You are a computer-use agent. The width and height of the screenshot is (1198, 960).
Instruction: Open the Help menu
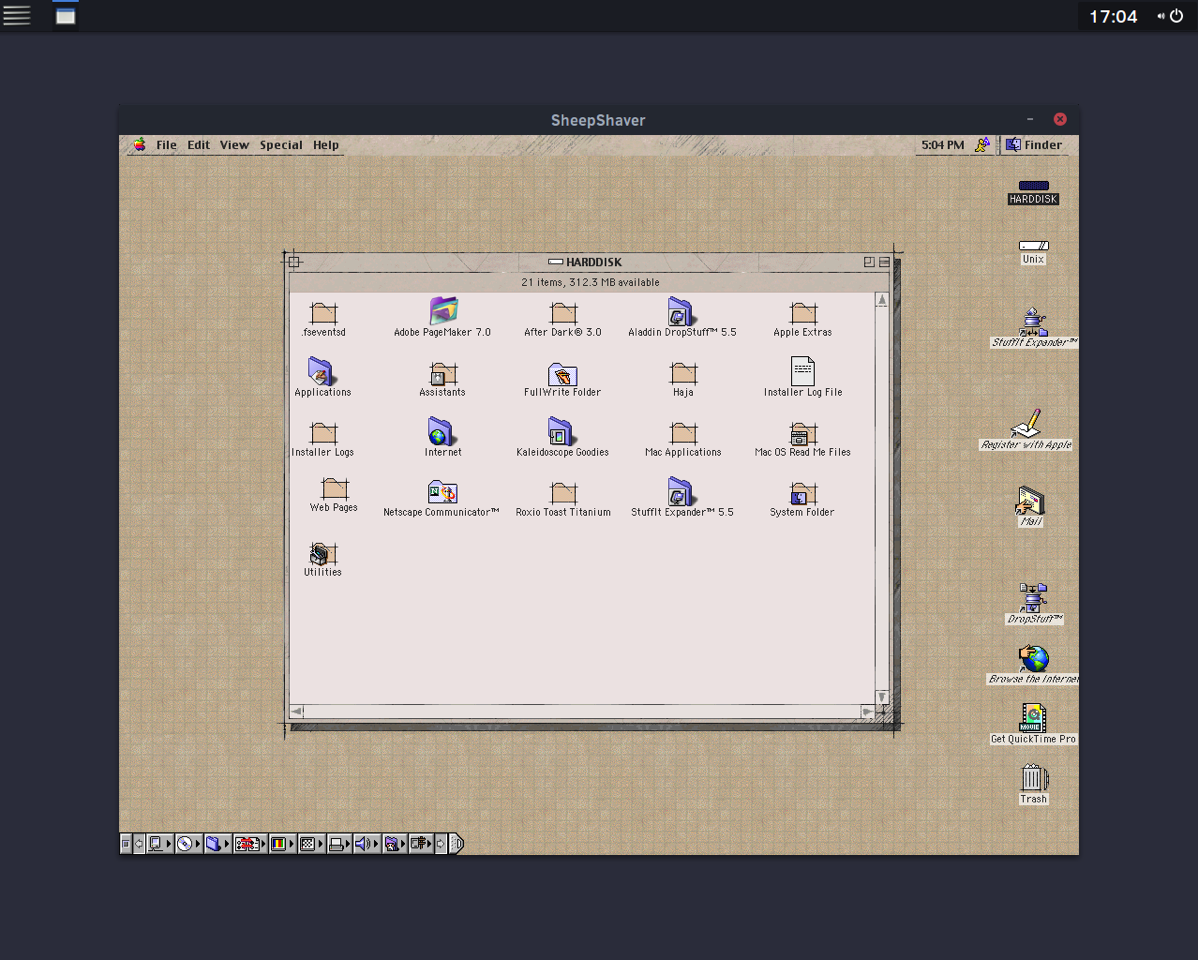tap(325, 144)
